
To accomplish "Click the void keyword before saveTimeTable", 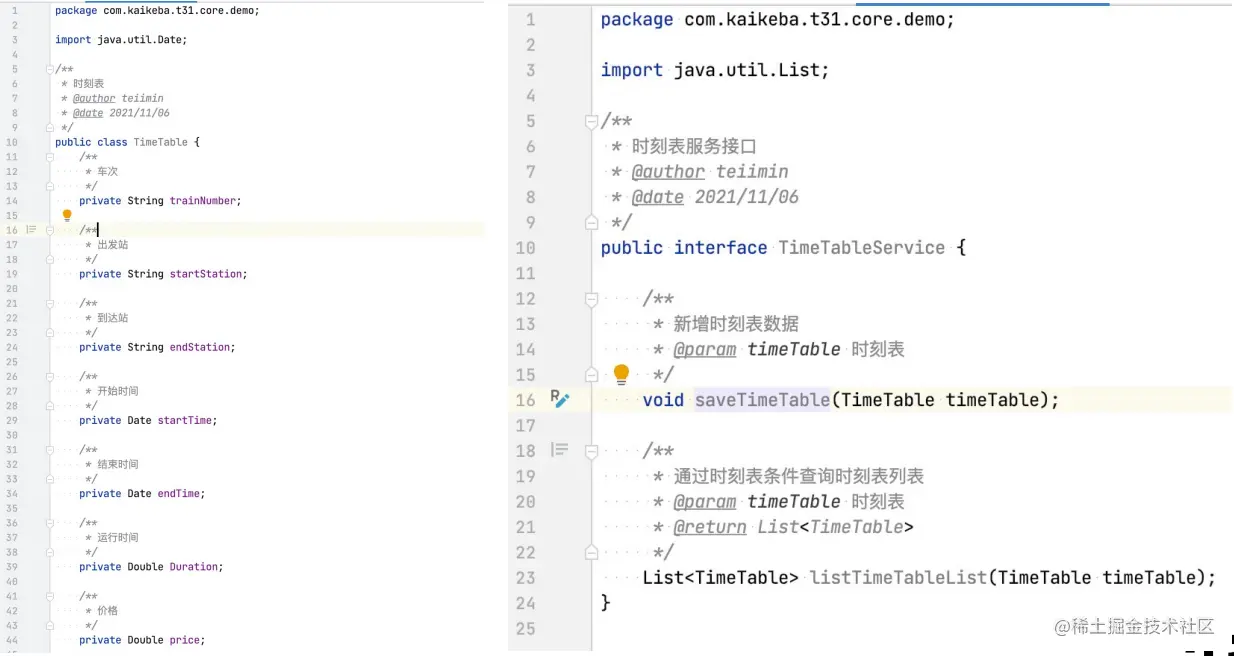I will [x=663, y=400].
